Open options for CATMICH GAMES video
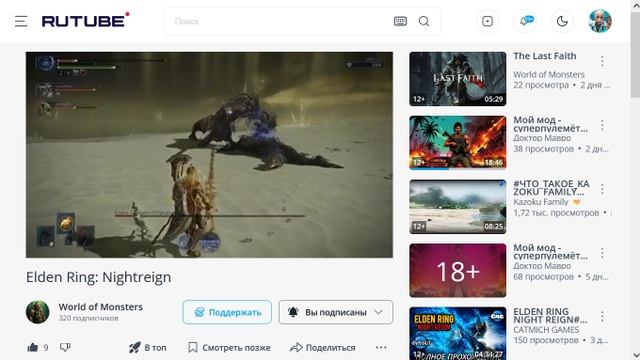The width and height of the screenshot is (640, 360). click(602, 317)
